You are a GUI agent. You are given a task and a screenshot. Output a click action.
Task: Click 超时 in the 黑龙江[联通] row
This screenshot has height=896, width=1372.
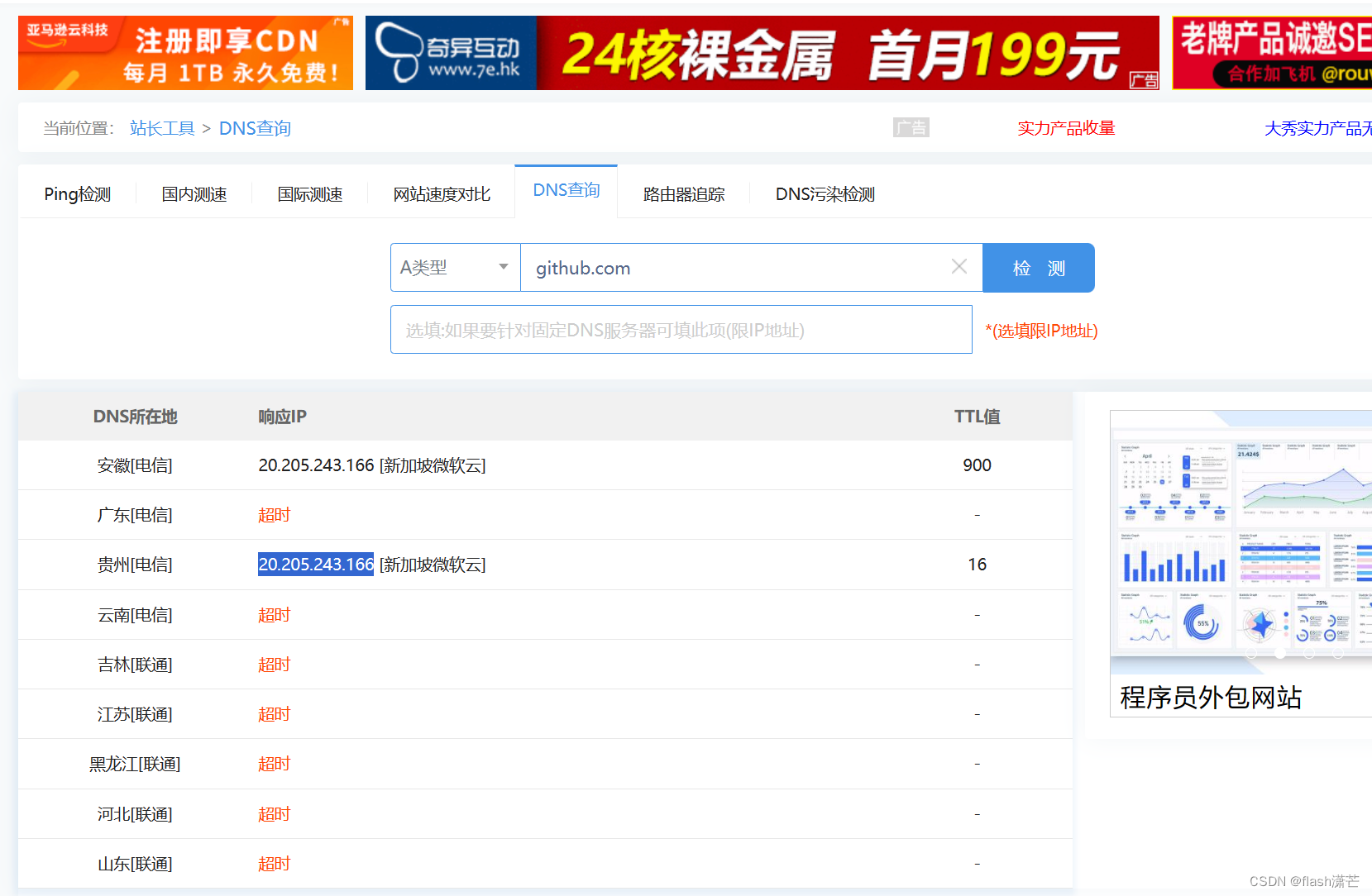point(275,764)
